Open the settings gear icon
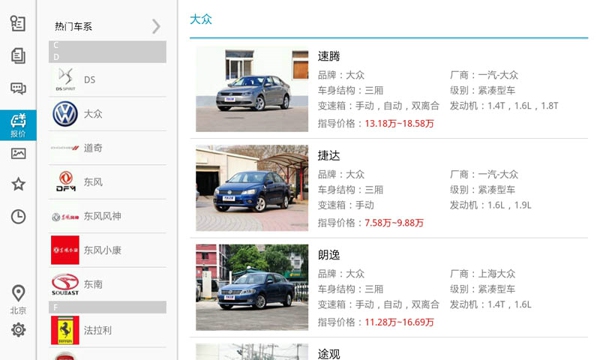The width and height of the screenshot is (600, 360). (x=18, y=329)
